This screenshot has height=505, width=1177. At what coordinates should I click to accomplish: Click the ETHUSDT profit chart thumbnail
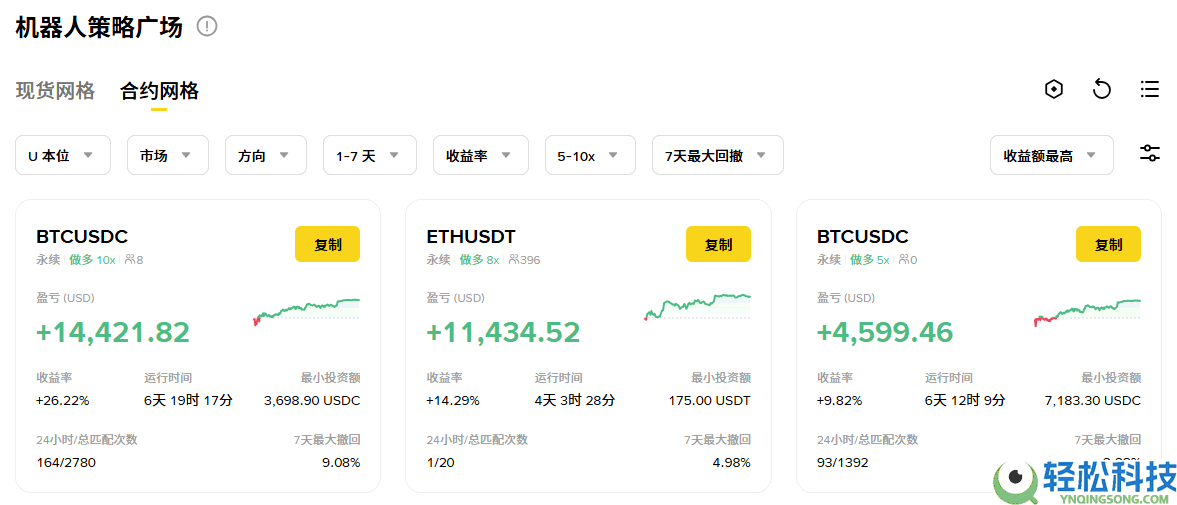pyautogui.click(x=697, y=304)
